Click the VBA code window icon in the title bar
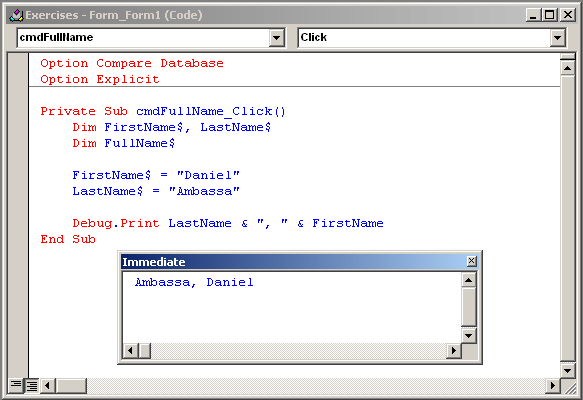This screenshot has width=583, height=400. [16, 15]
